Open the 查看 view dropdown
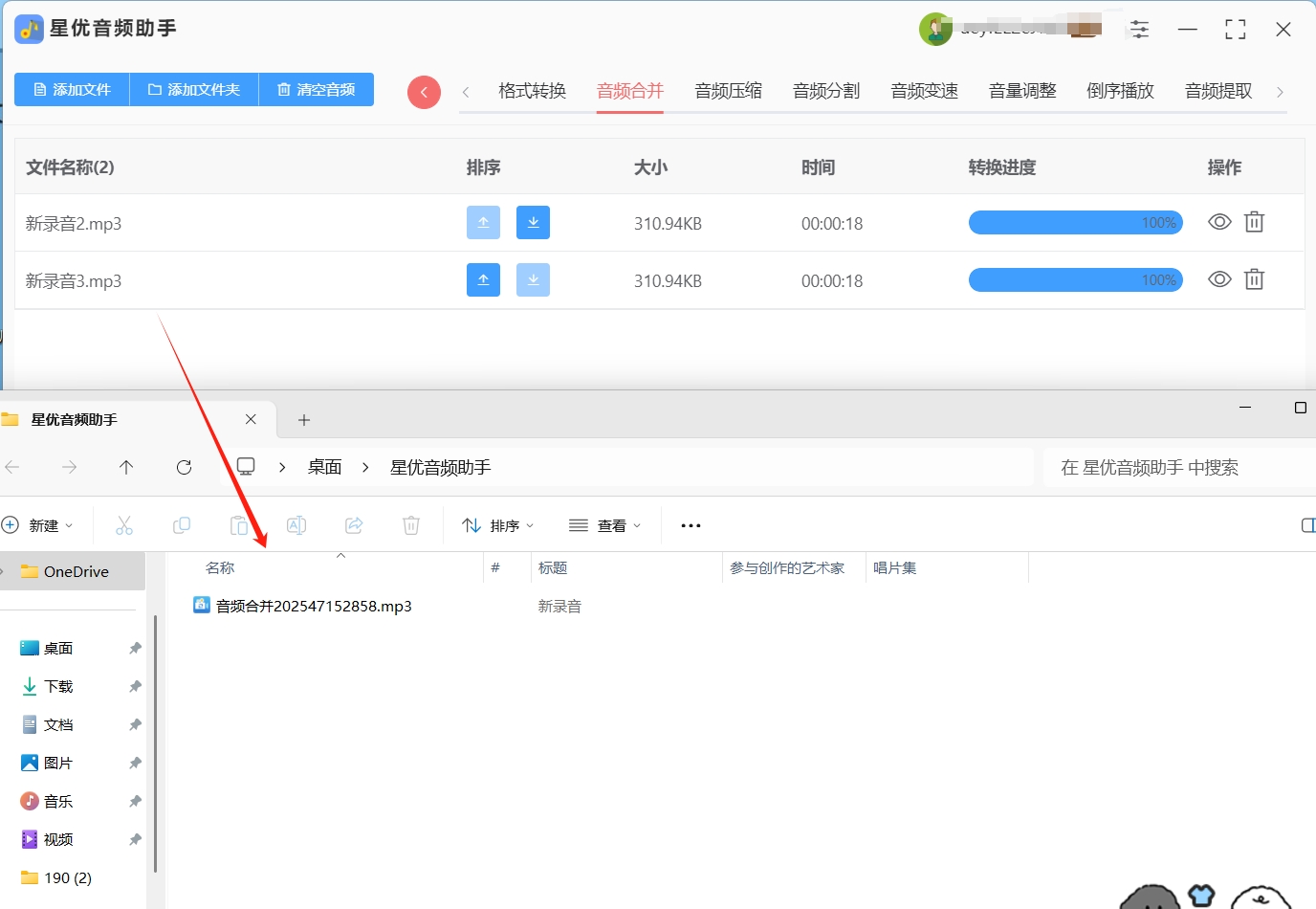Viewport: 1316px width, 909px height. point(604,525)
